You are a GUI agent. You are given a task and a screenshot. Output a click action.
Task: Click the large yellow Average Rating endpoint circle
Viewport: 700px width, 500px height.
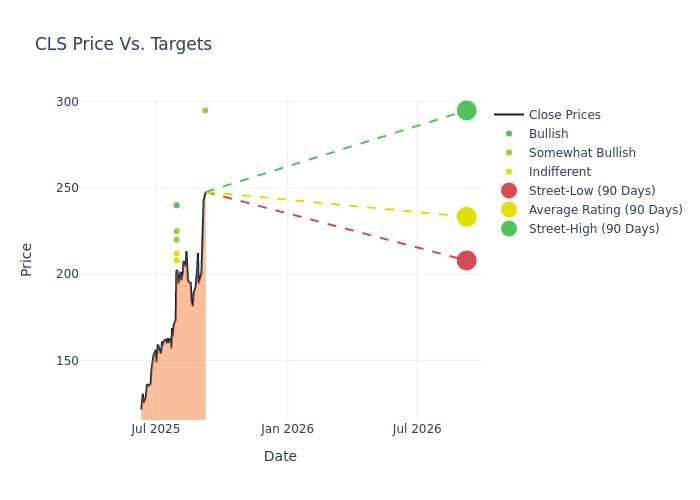(467, 217)
